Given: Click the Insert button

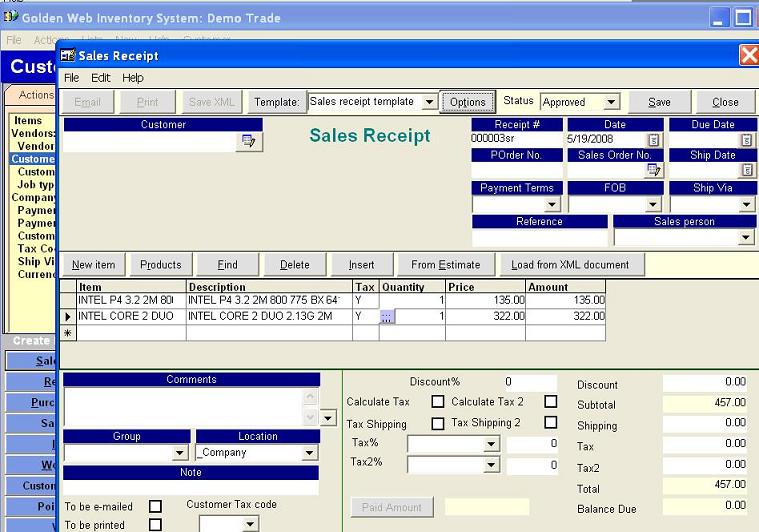Looking at the screenshot, I should coord(362,265).
